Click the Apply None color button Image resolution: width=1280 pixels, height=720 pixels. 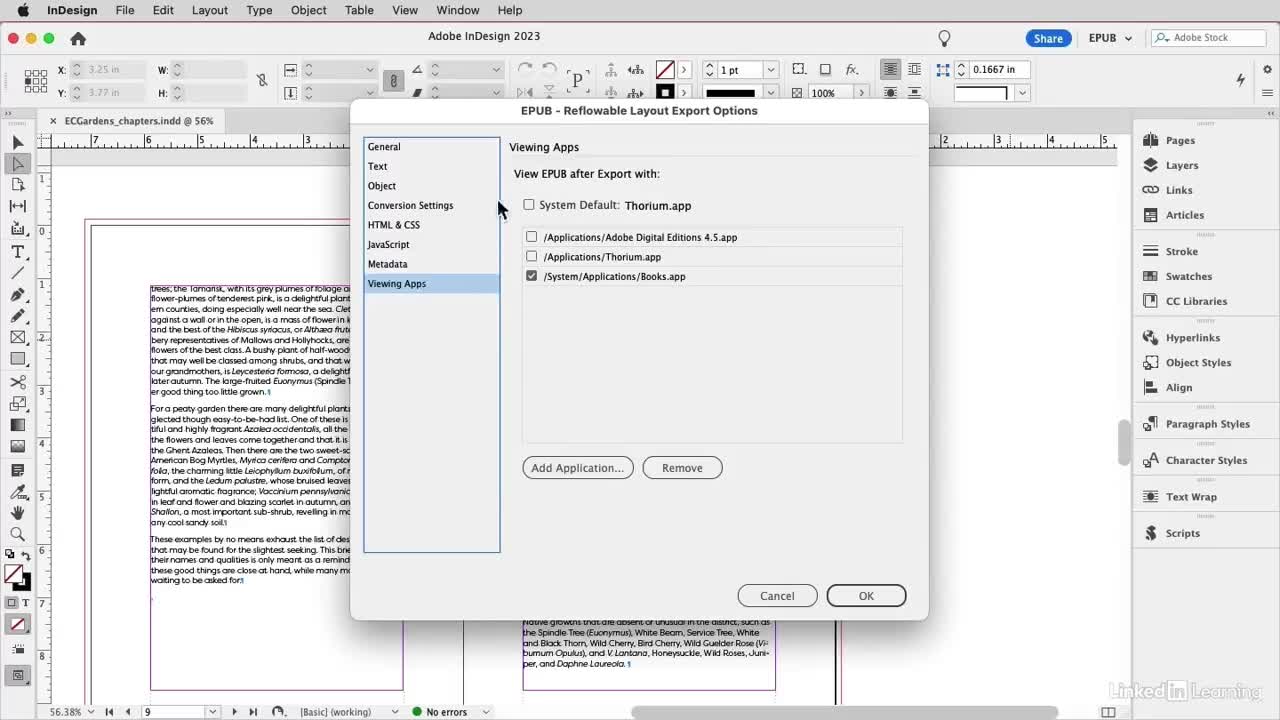(x=17, y=625)
